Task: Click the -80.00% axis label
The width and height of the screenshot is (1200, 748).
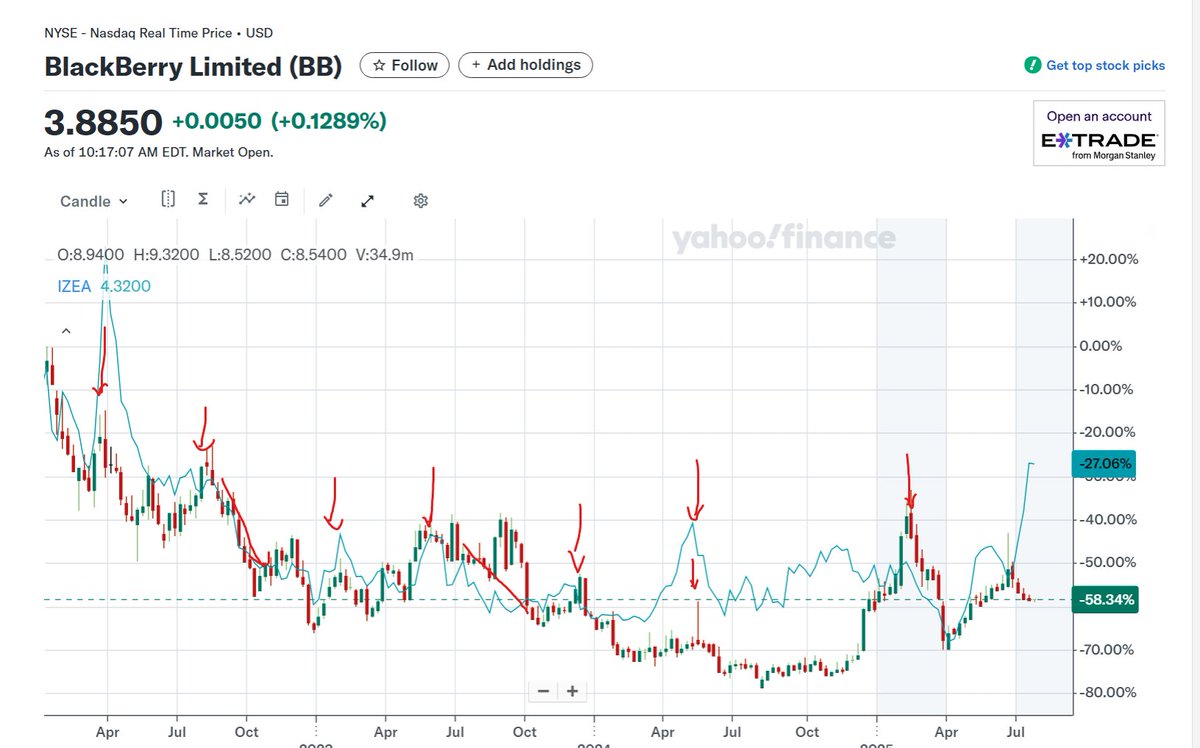Action: pos(1109,692)
